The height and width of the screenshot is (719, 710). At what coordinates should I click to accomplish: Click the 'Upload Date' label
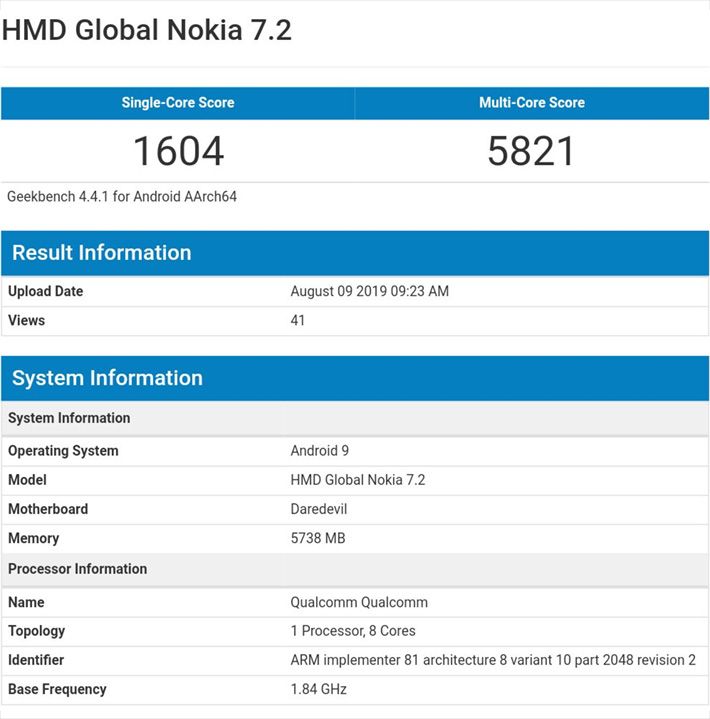click(x=46, y=291)
